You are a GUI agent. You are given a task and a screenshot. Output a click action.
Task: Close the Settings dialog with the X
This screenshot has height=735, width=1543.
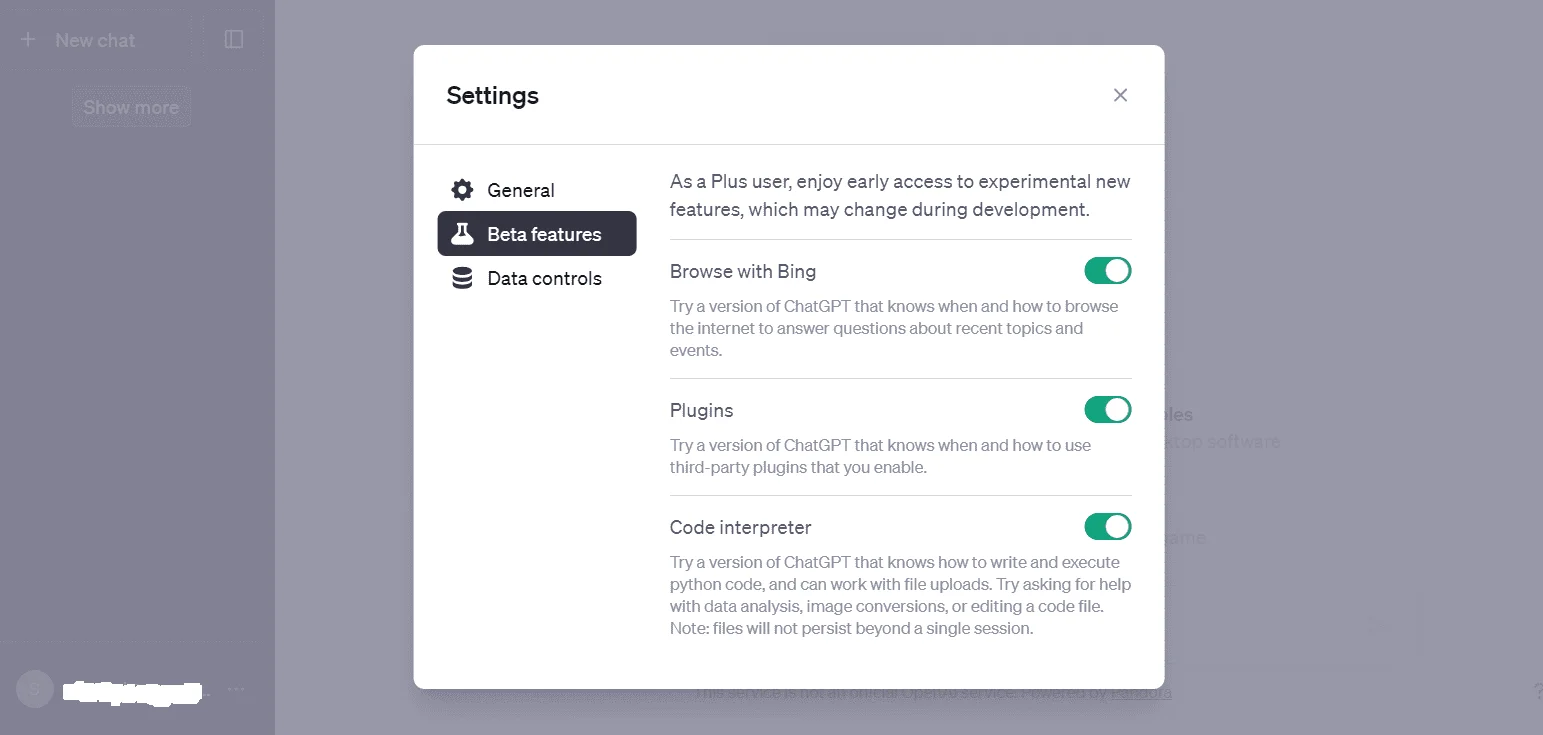[x=1120, y=95]
